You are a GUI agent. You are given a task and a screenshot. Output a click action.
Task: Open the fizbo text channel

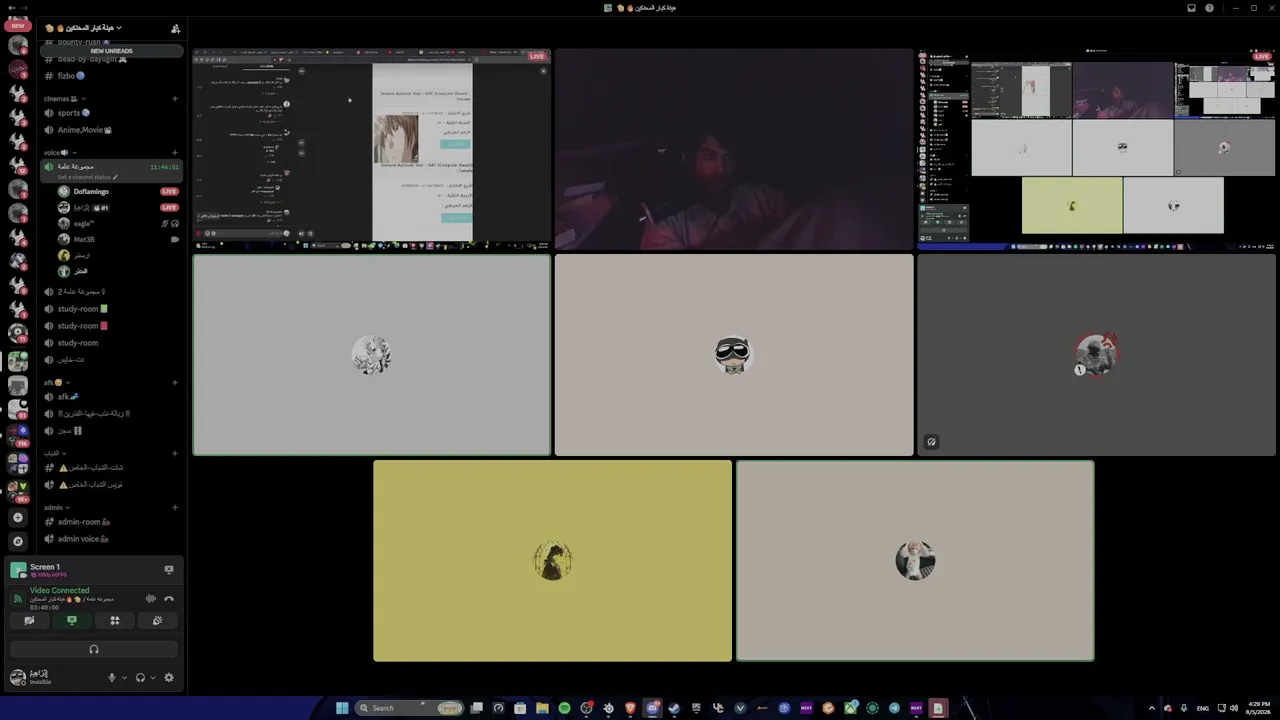[111, 76]
